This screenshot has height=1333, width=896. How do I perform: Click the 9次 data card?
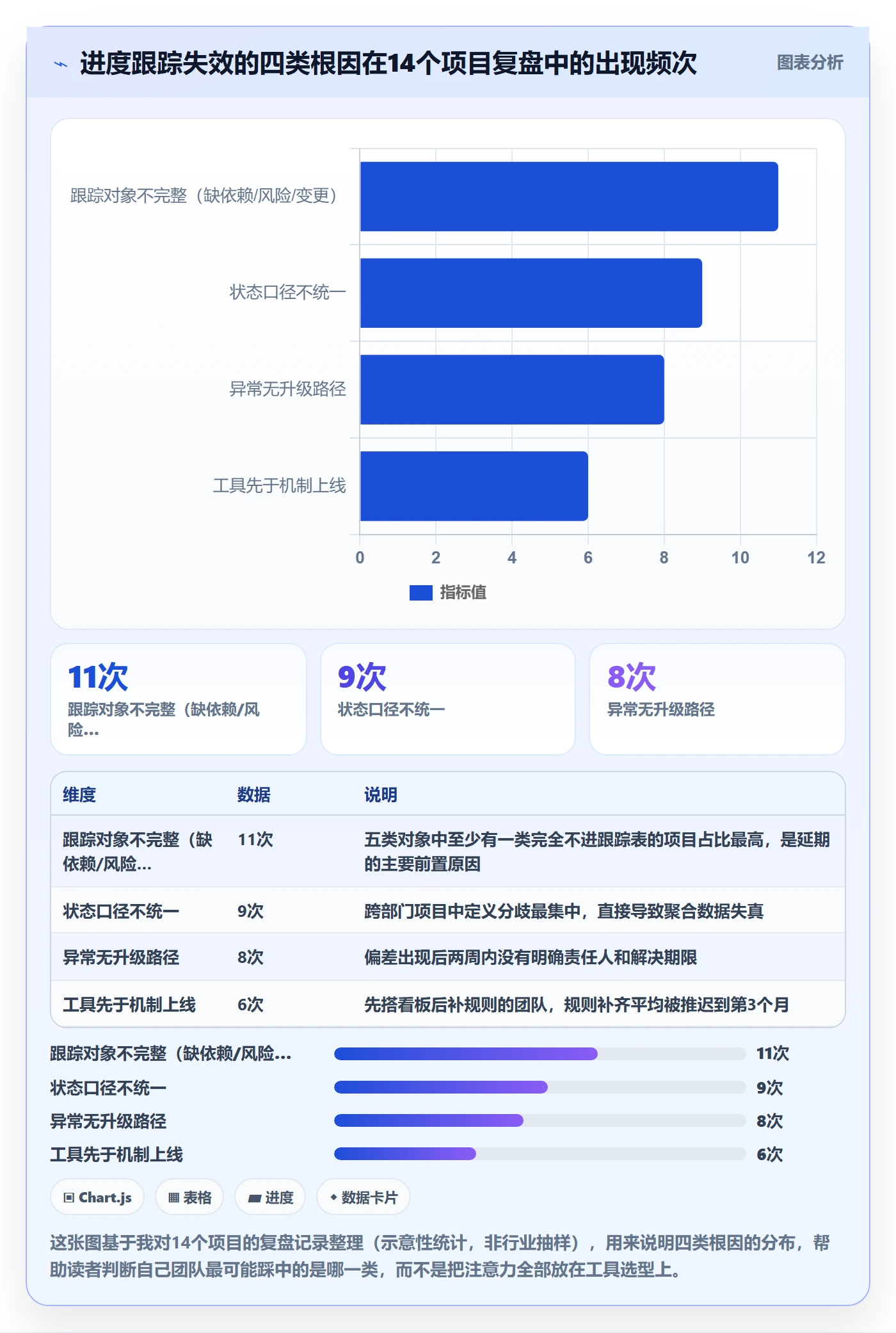coord(448,699)
